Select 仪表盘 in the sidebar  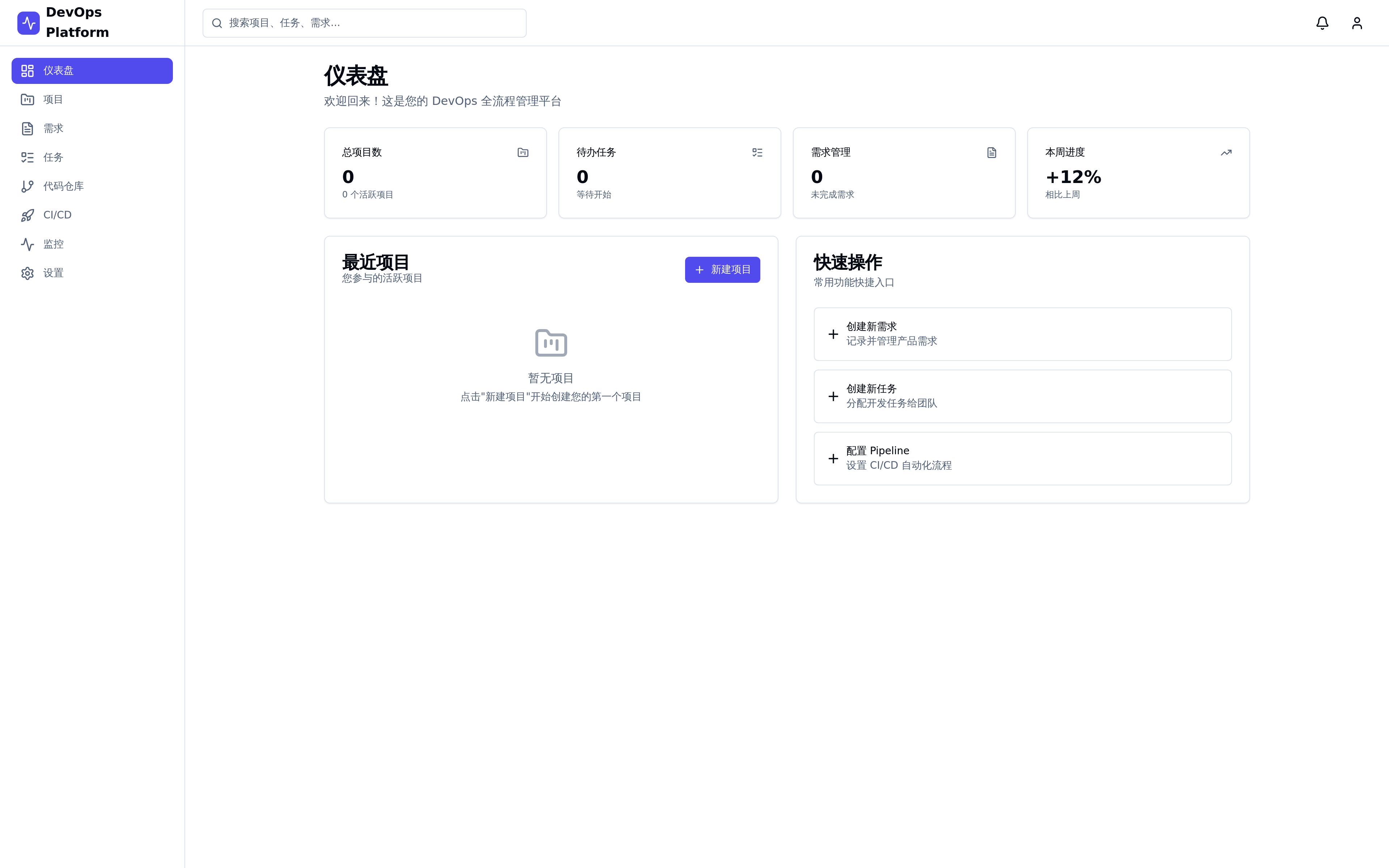coord(92,71)
